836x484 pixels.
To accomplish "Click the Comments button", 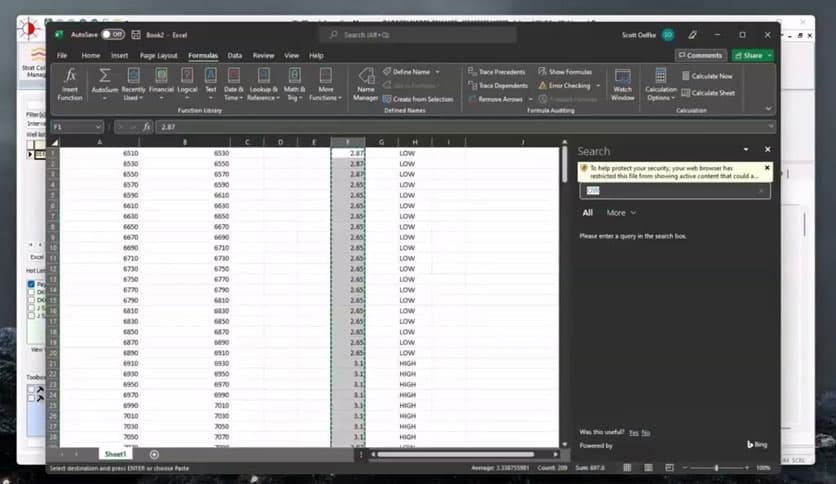I will (700, 55).
